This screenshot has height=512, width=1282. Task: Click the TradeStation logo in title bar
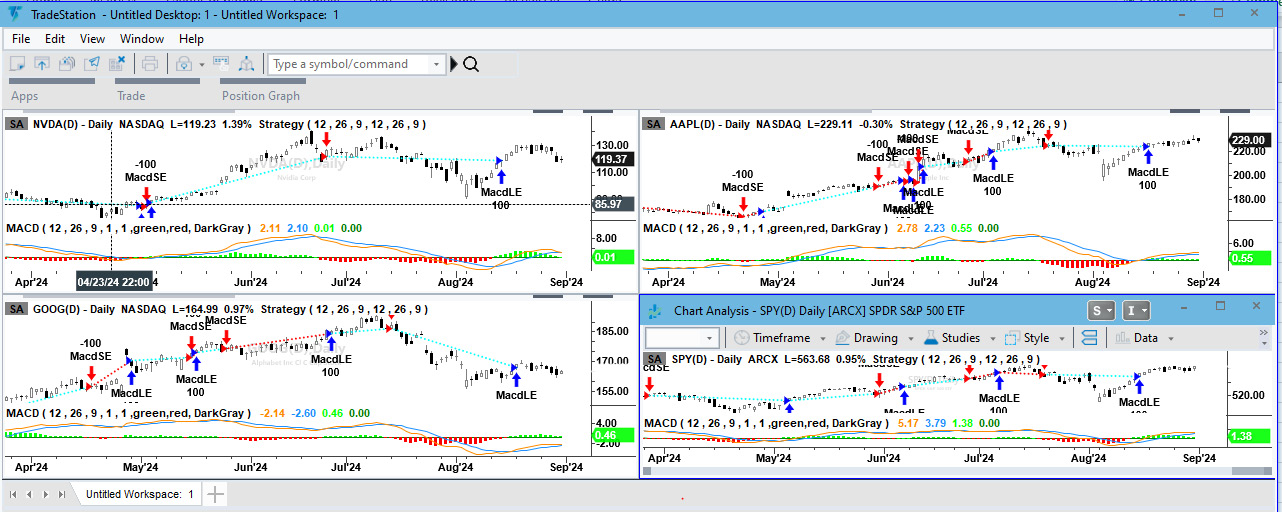point(14,14)
